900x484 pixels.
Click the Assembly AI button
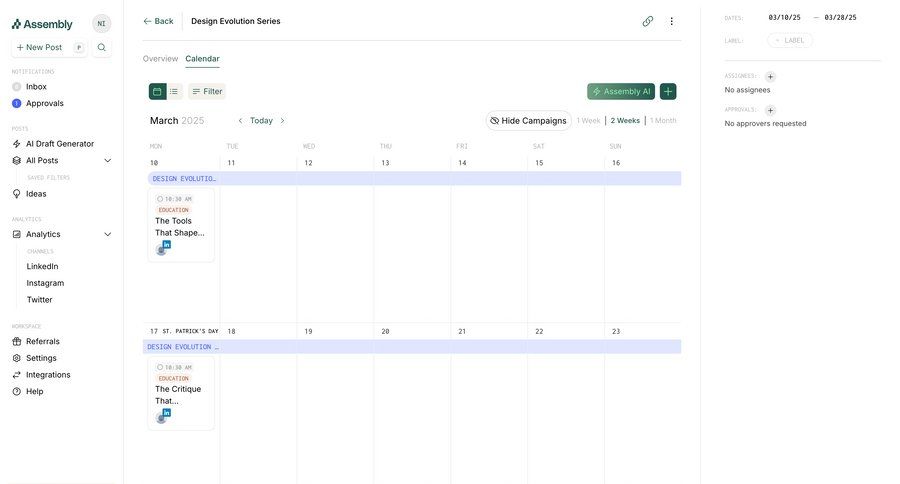pyautogui.click(x=621, y=91)
